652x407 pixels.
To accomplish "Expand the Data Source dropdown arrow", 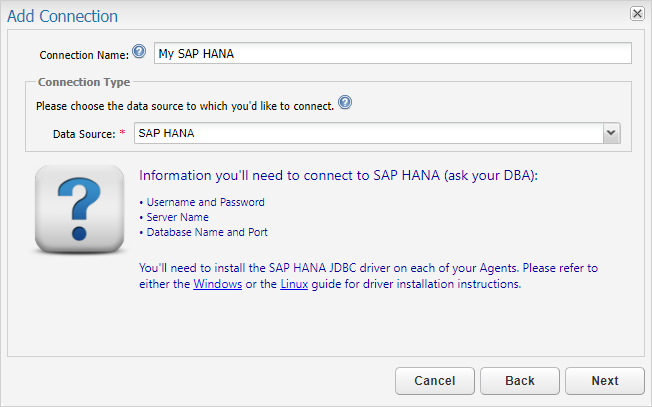I will 611,133.
